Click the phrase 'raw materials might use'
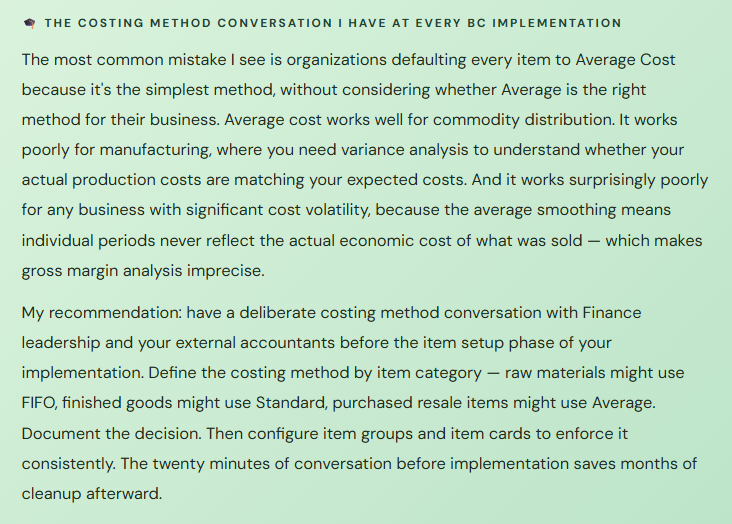The image size is (732, 524). point(593,373)
